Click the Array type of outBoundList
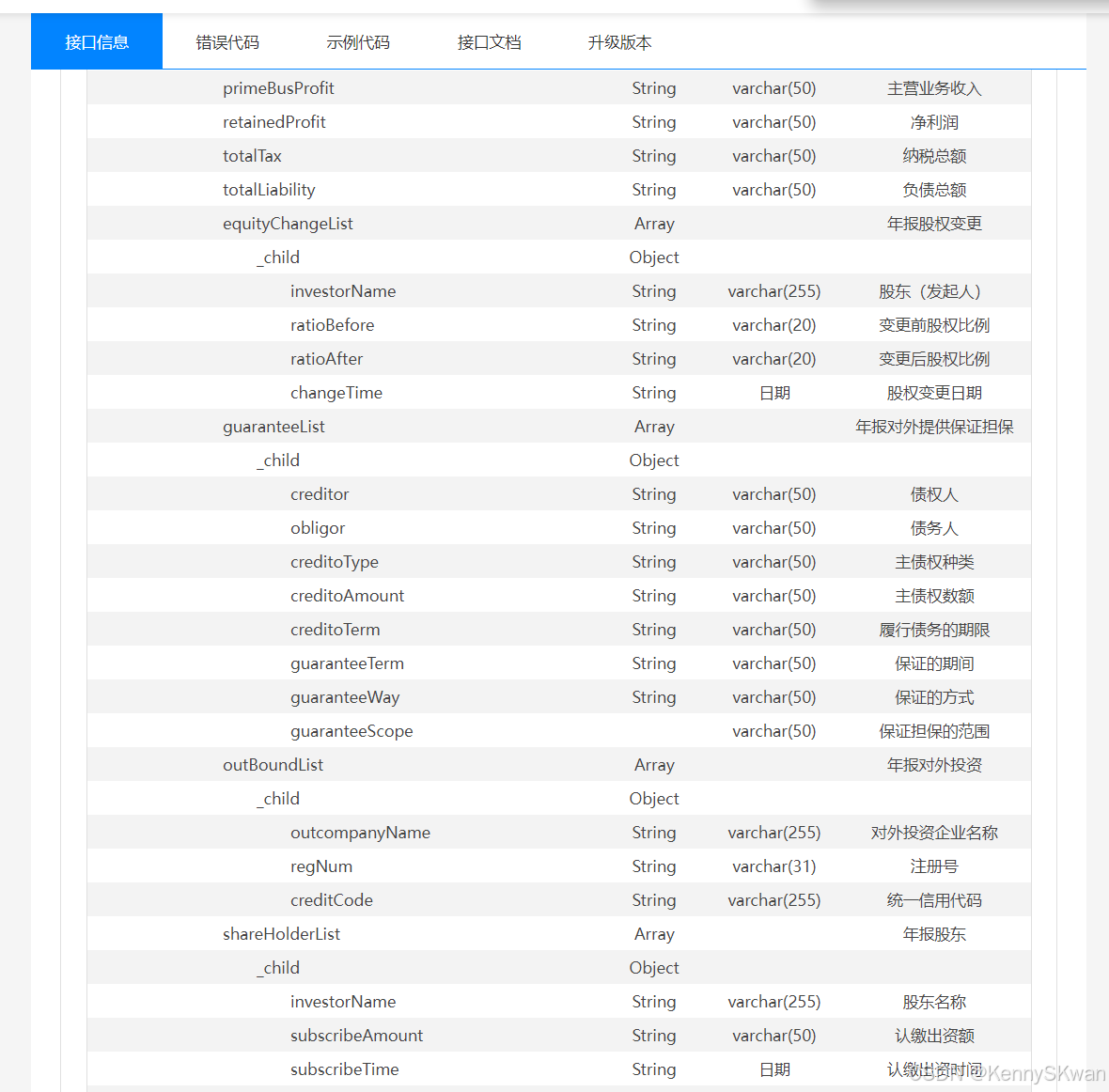This screenshot has width=1109, height=1092. [654, 765]
